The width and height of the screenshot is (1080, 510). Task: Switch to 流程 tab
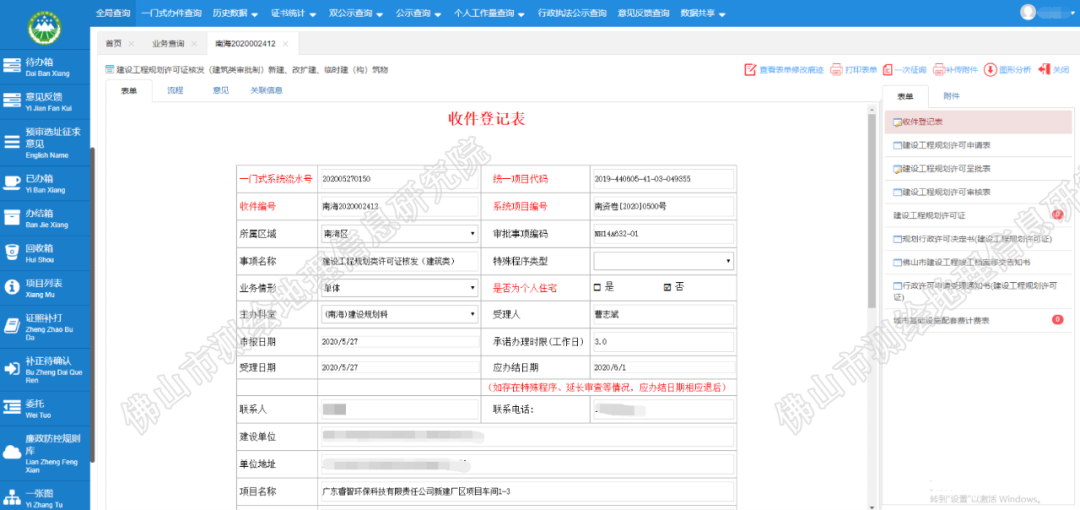[x=174, y=90]
